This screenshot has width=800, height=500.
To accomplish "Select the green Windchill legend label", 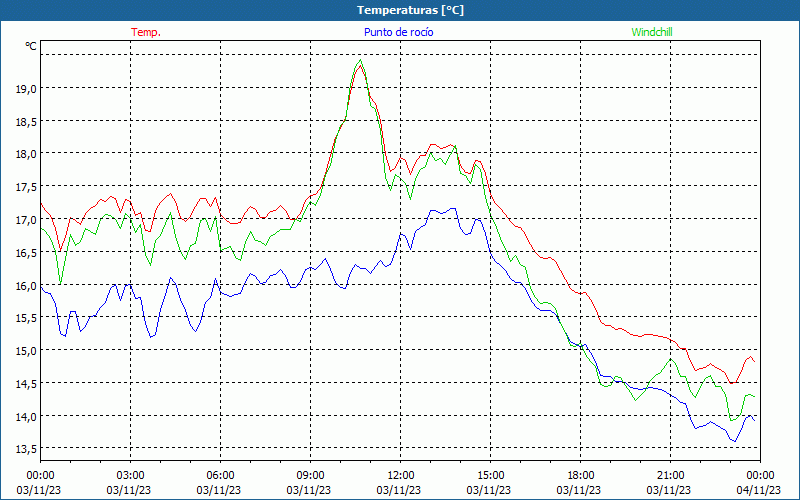I will 652,32.
